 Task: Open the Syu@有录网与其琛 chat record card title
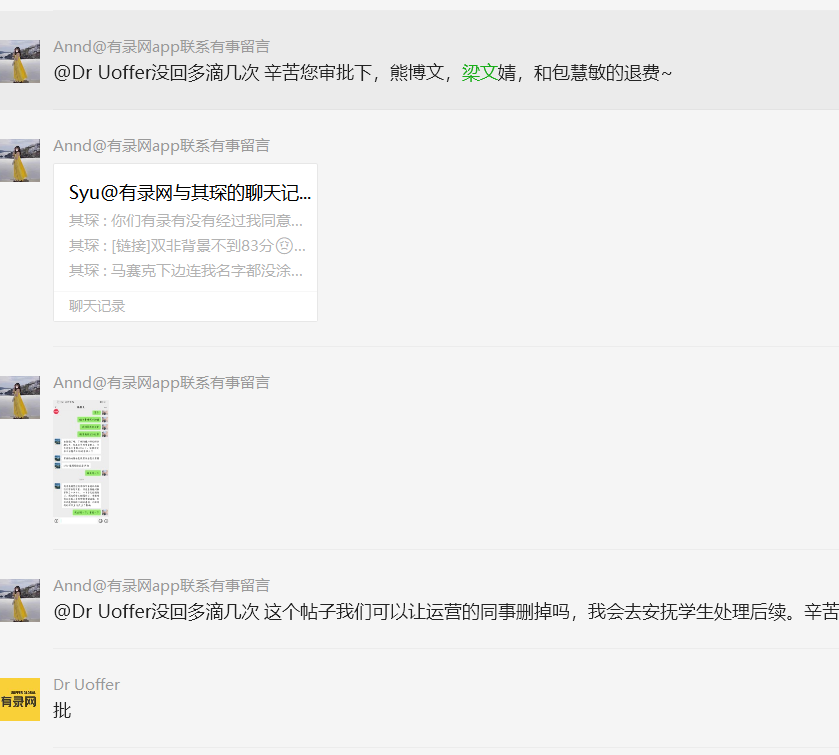click(189, 193)
